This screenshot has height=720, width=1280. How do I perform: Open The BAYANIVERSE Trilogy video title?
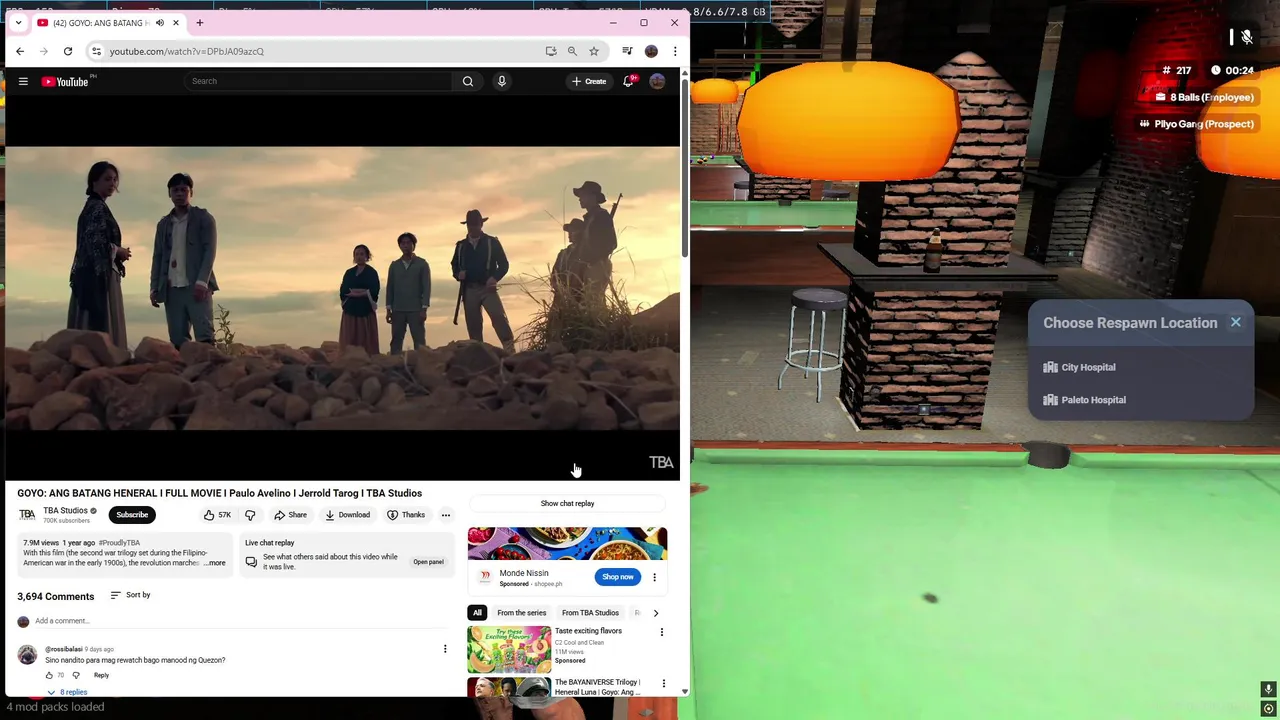click(597, 687)
